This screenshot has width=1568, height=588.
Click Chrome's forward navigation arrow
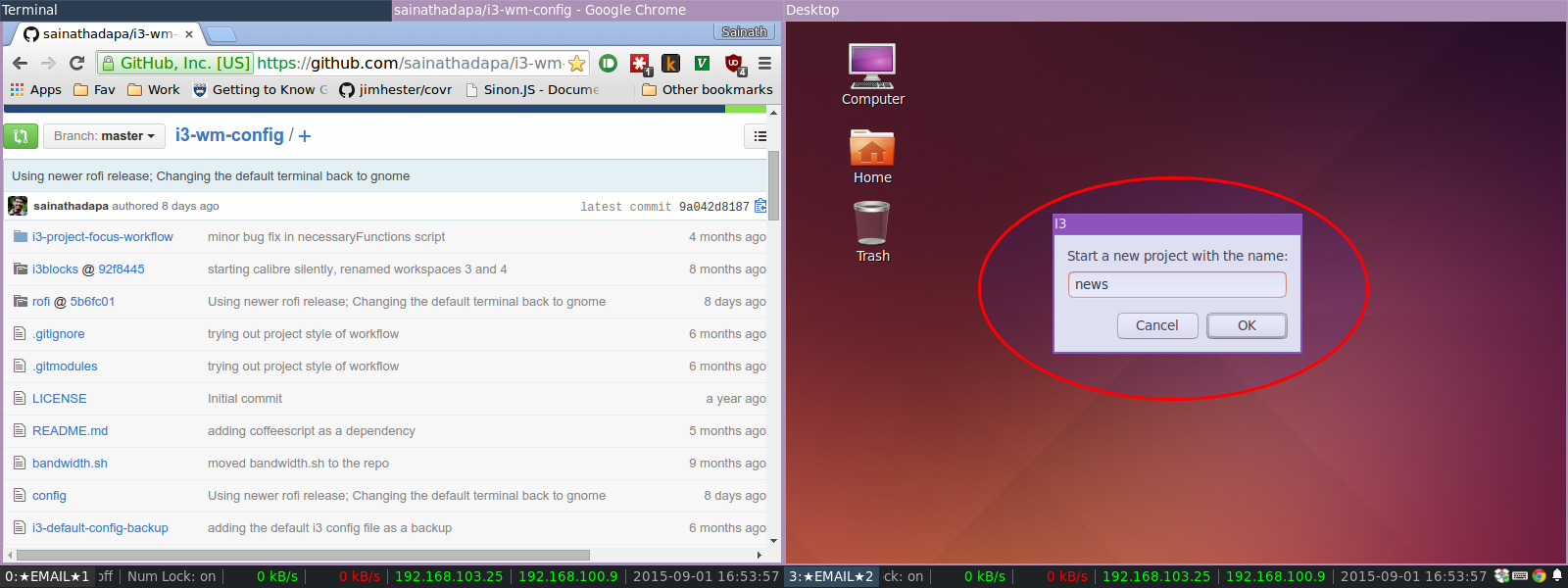48,63
